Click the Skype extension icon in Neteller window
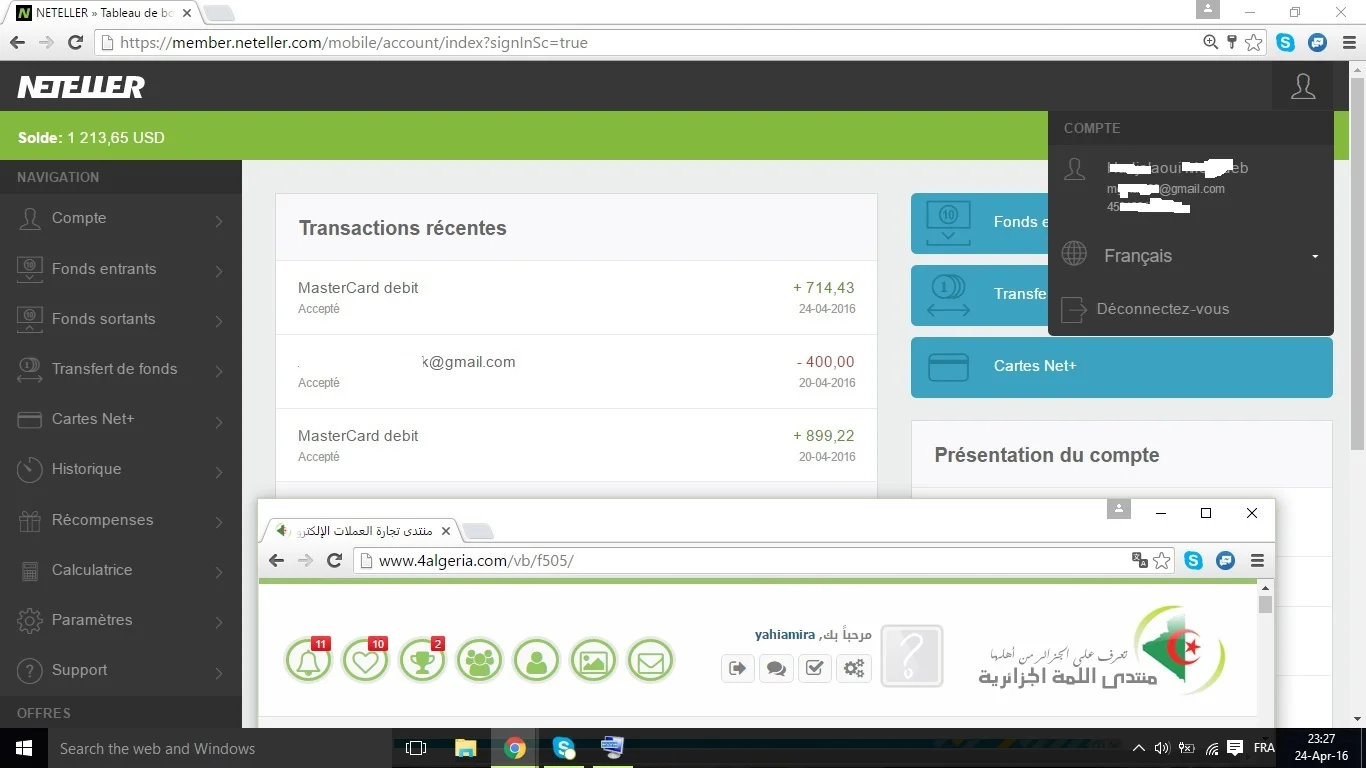This screenshot has height=768, width=1366. pos(1285,42)
